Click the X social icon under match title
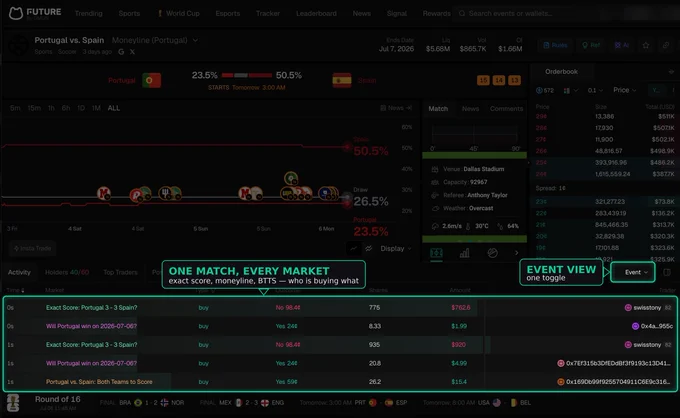 click(132, 52)
